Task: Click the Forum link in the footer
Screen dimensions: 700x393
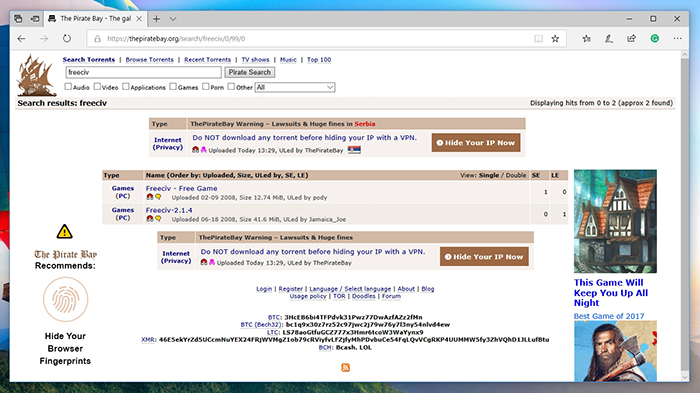Action: tap(391, 296)
